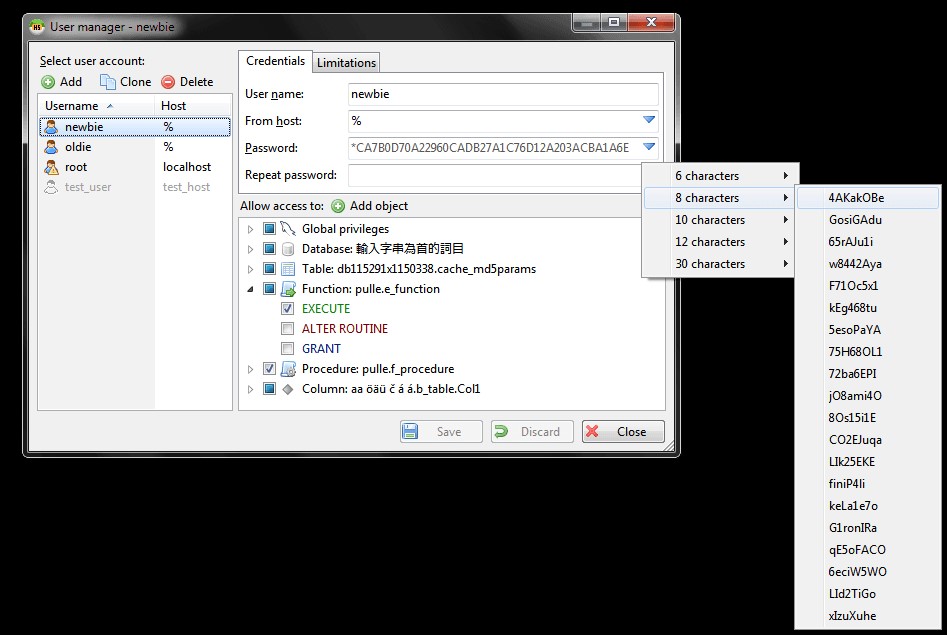This screenshot has height=635, width=947.
Task: Expand the Table cache_md5params node
Action: click(x=250, y=269)
